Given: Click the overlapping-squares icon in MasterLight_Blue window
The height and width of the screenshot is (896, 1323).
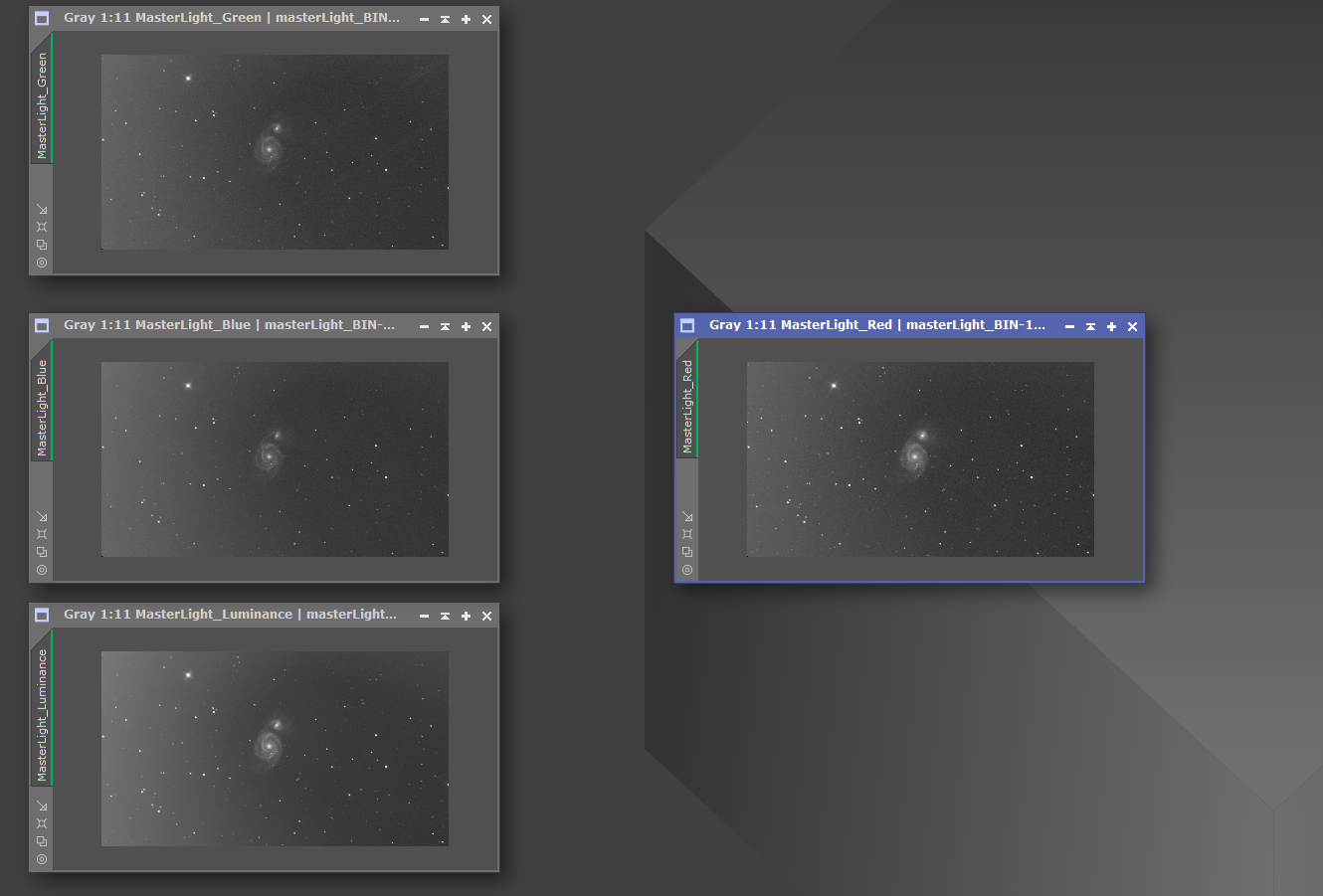Looking at the screenshot, I should coord(42,552).
